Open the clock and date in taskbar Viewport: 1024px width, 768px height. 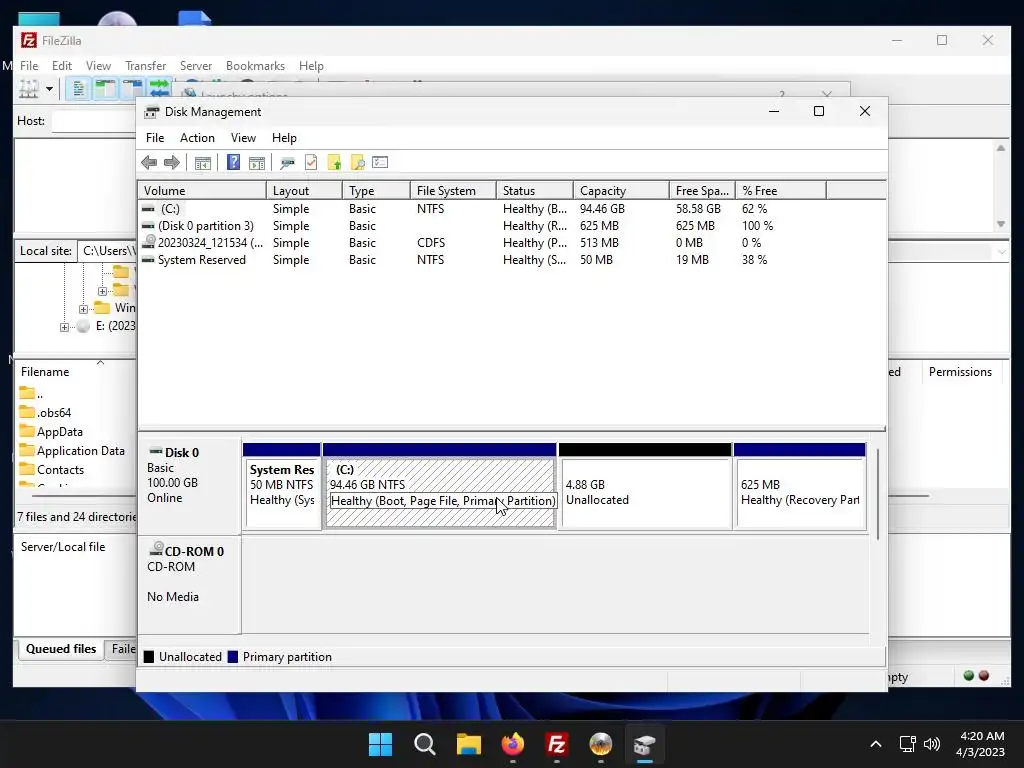click(x=980, y=744)
